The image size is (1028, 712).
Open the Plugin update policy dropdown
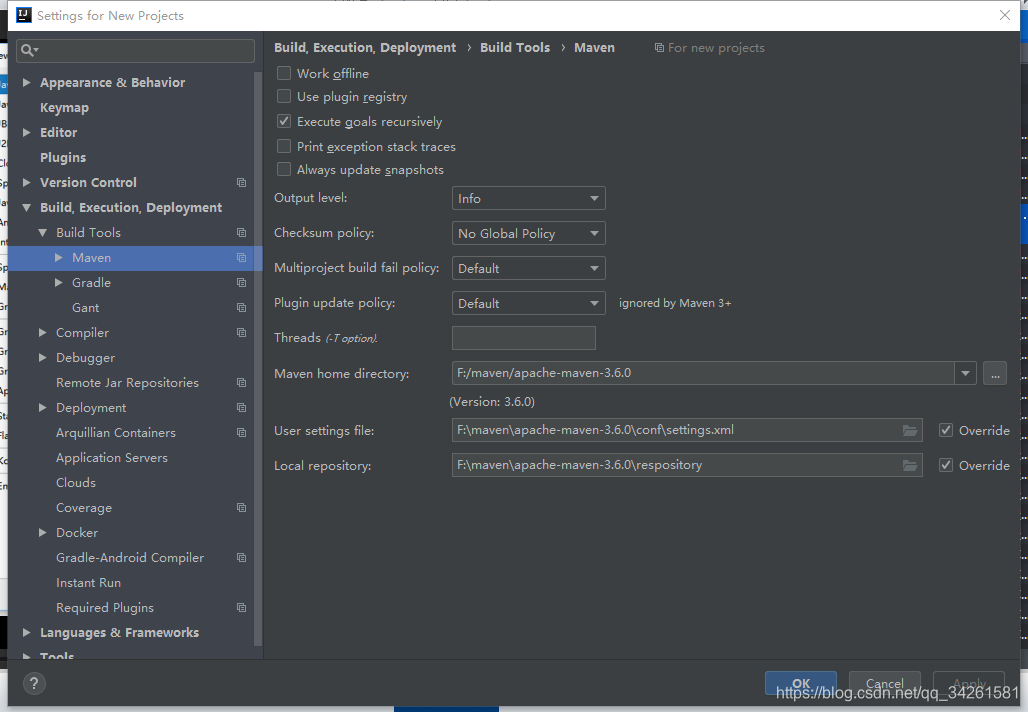(x=528, y=303)
